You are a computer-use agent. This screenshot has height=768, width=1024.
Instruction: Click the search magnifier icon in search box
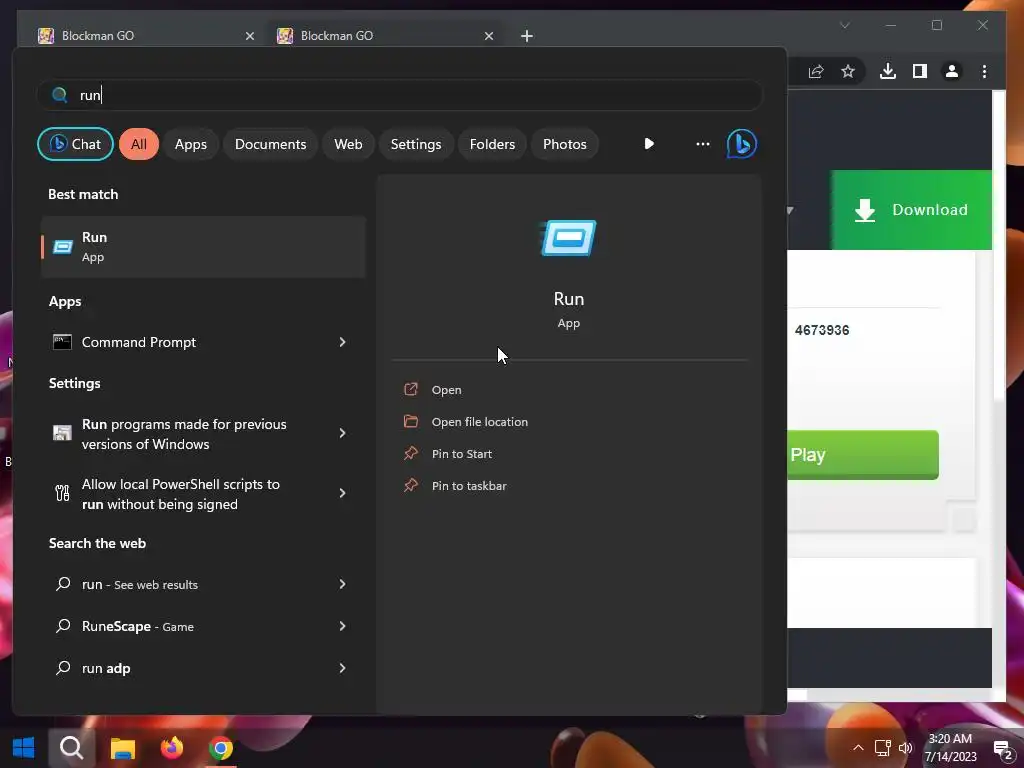[59, 95]
